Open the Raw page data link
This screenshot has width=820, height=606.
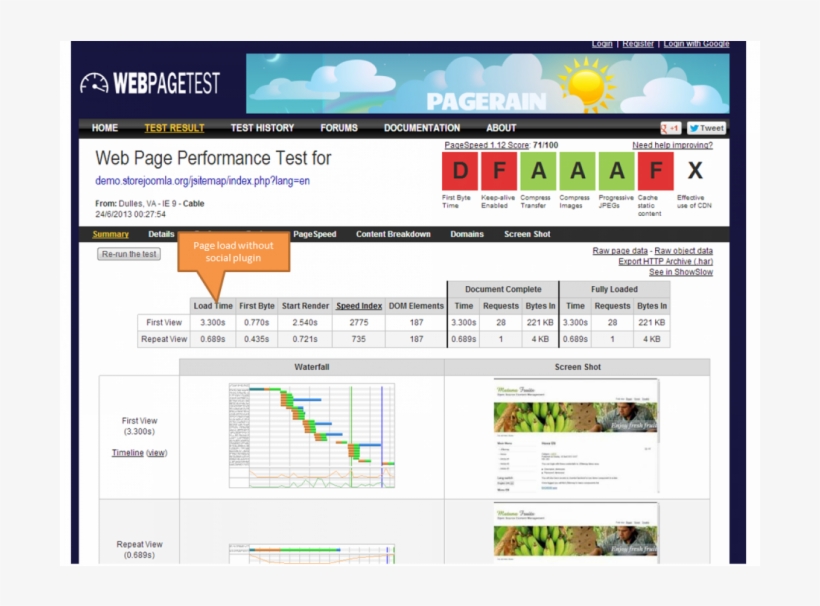click(620, 251)
